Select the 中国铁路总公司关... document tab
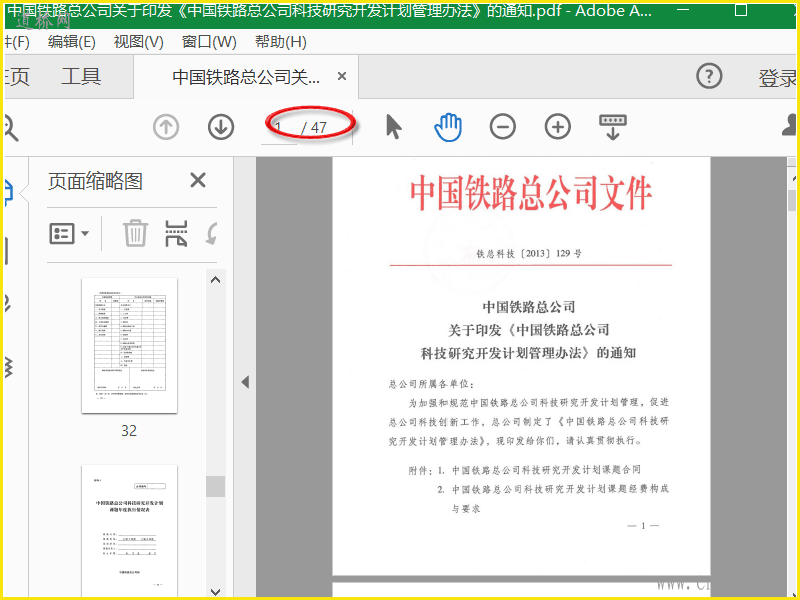 [x=246, y=77]
